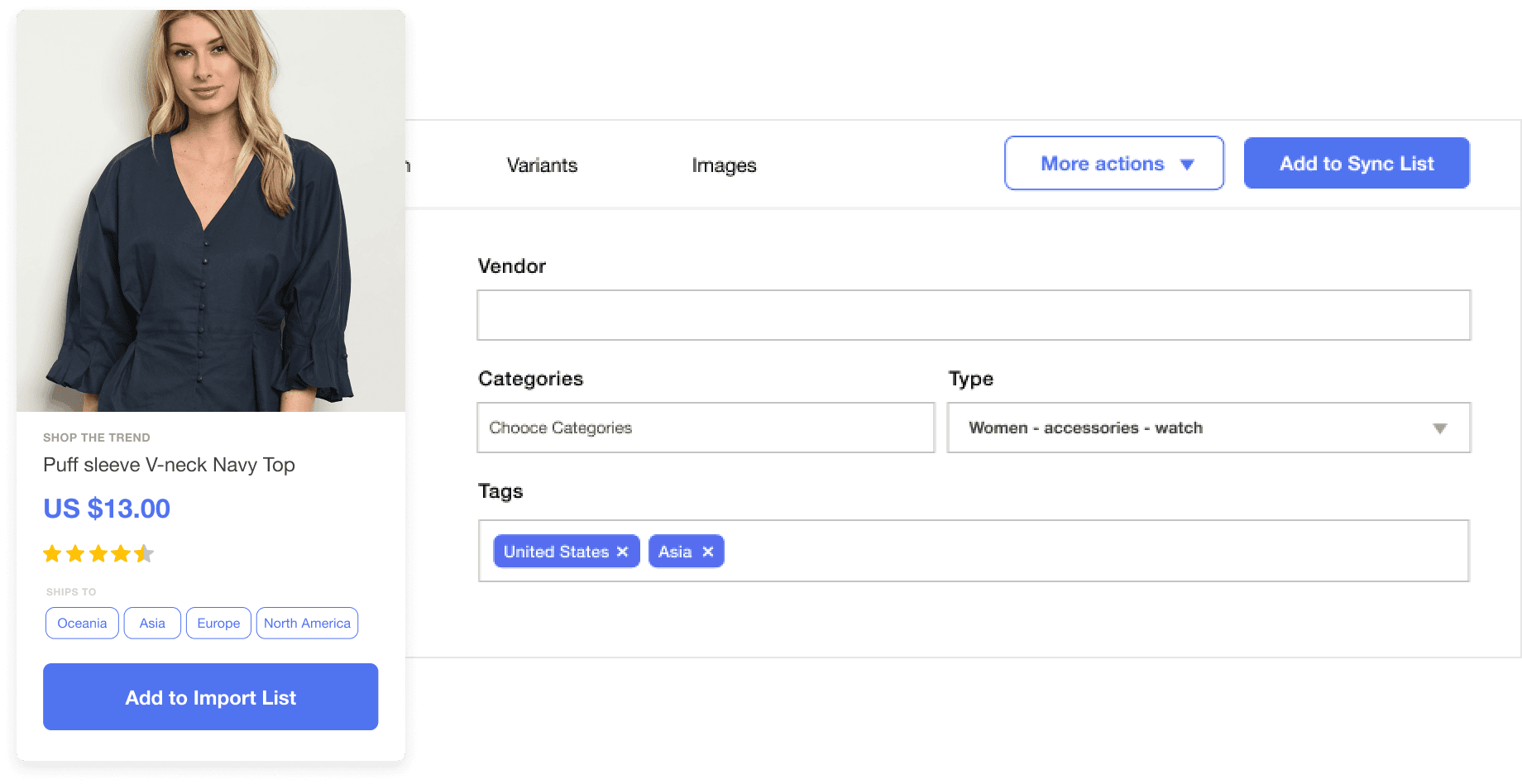Click the third rating star
The height and width of the screenshot is (784, 1522).
pyautogui.click(x=98, y=554)
